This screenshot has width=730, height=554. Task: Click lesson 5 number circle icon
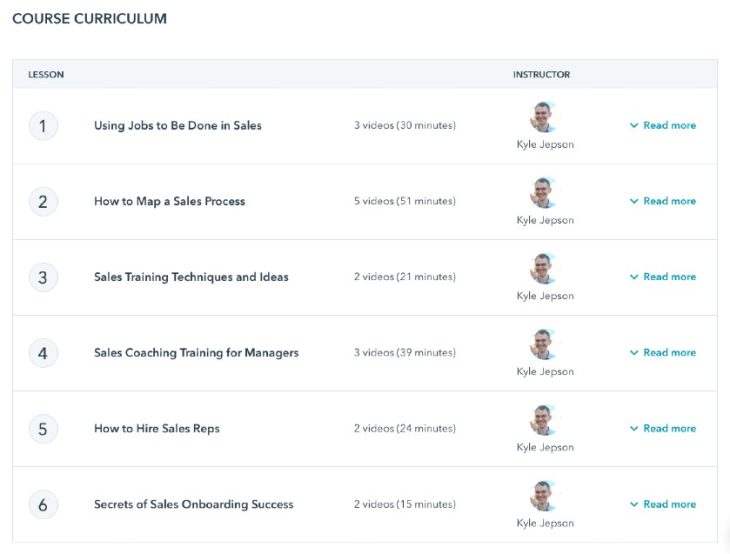[43, 429]
